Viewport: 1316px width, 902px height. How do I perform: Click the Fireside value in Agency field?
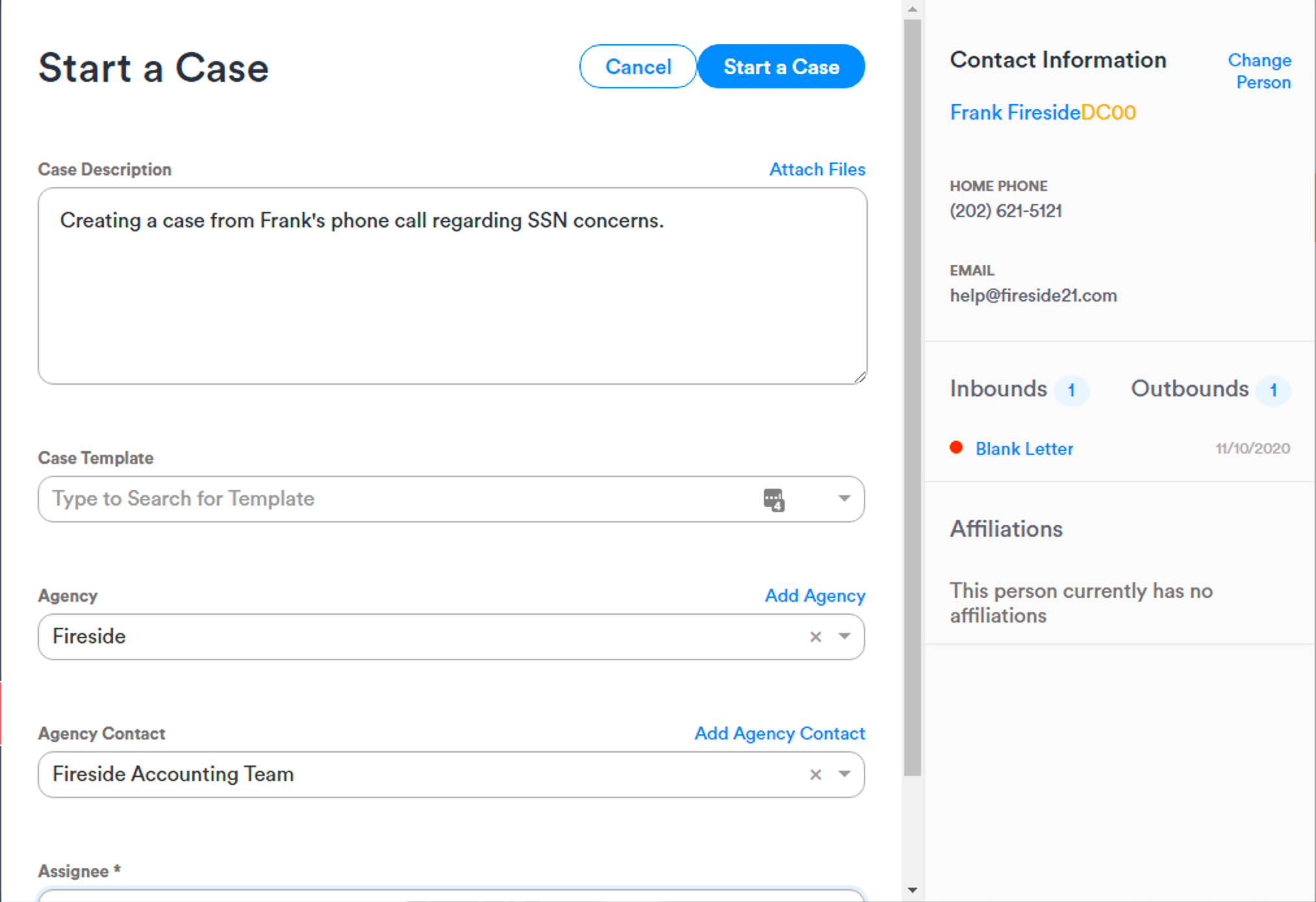pyautogui.click(x=89, y=636)
